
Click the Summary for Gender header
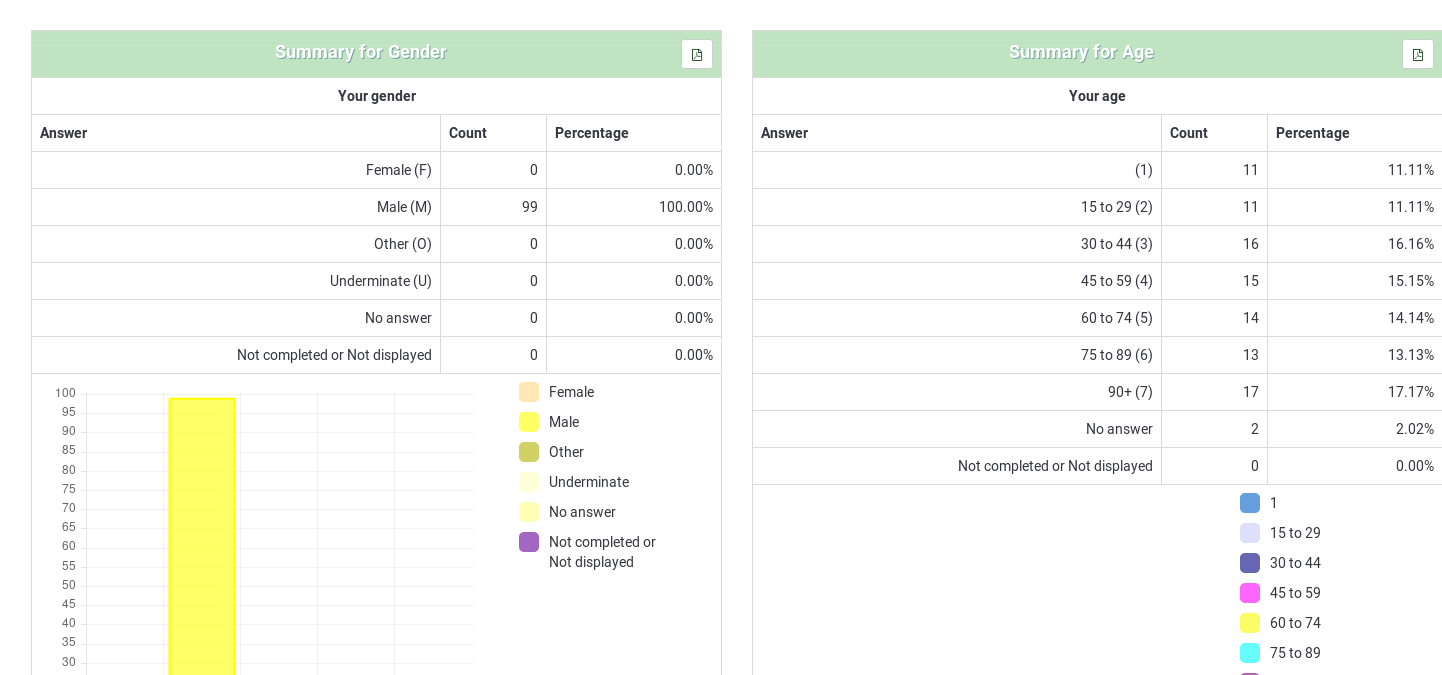click(x=361, y=52)
